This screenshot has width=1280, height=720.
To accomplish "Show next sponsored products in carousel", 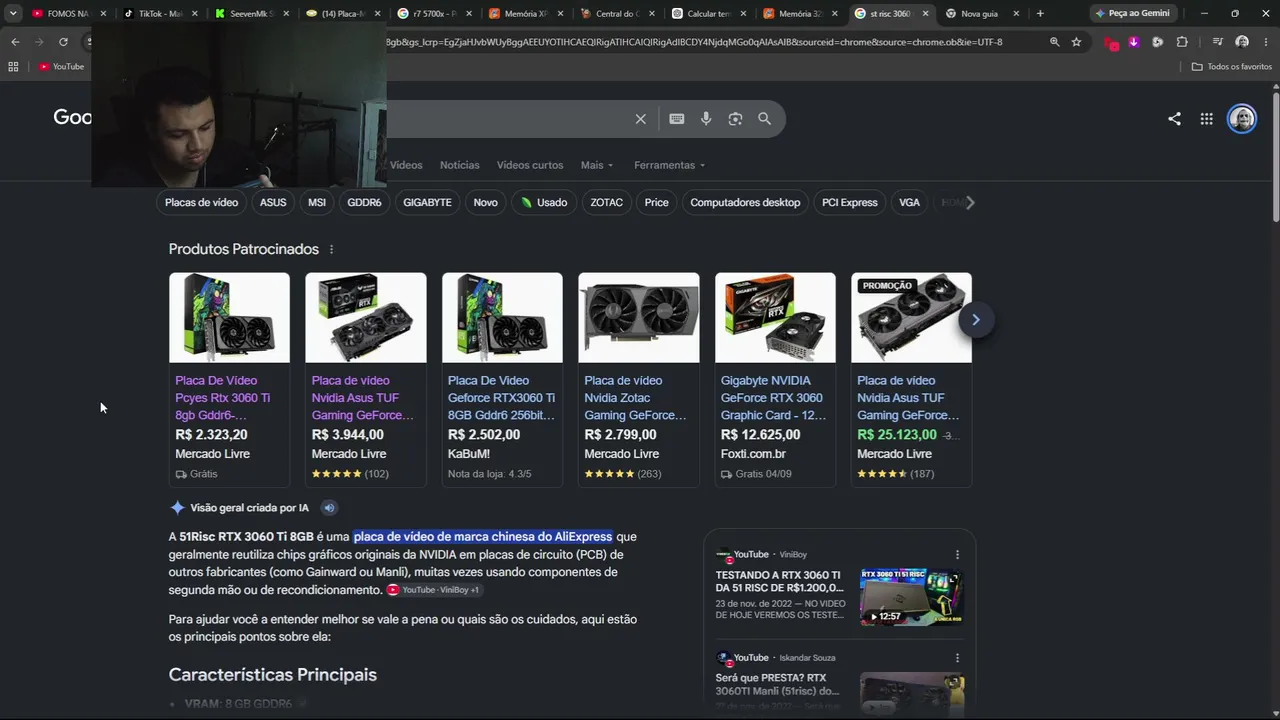I will [x=976, y=320].
